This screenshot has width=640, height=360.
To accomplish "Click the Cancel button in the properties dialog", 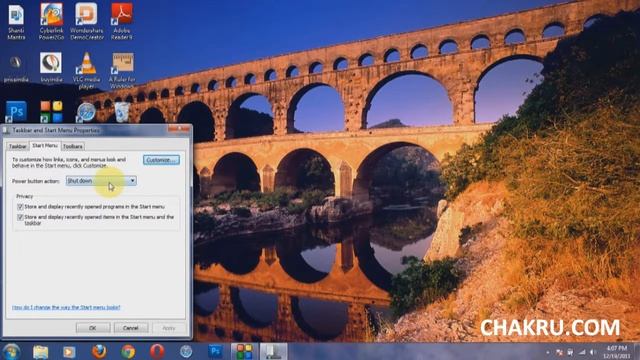I will pos(131,328).
